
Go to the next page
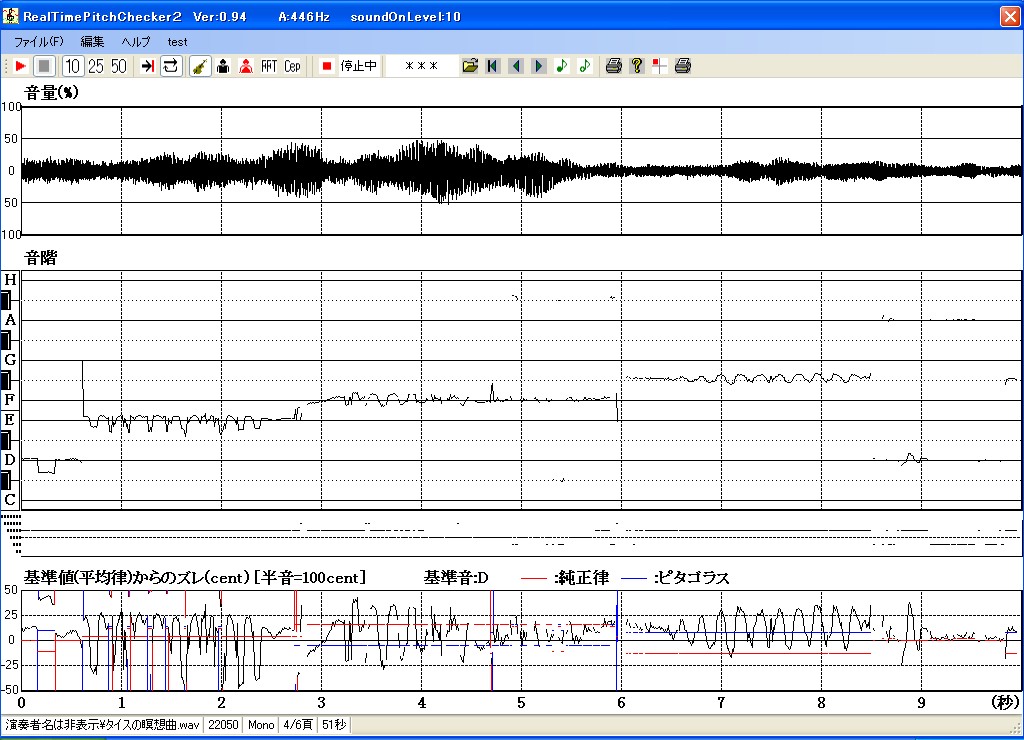(539, 66)
